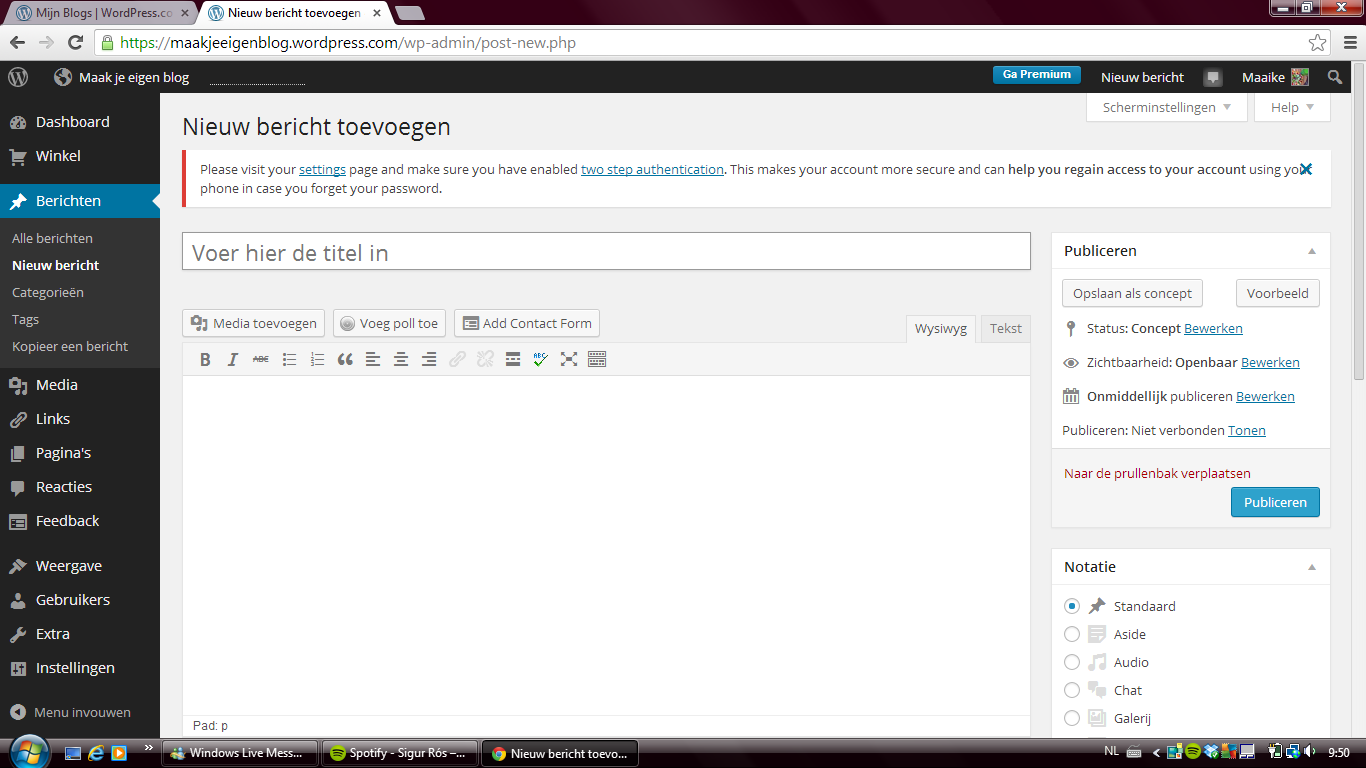Image resolution: width=1366 pixels, height=768 pixels.
Task: Click the blue Publiceren button
Action: click(1275, 502)
